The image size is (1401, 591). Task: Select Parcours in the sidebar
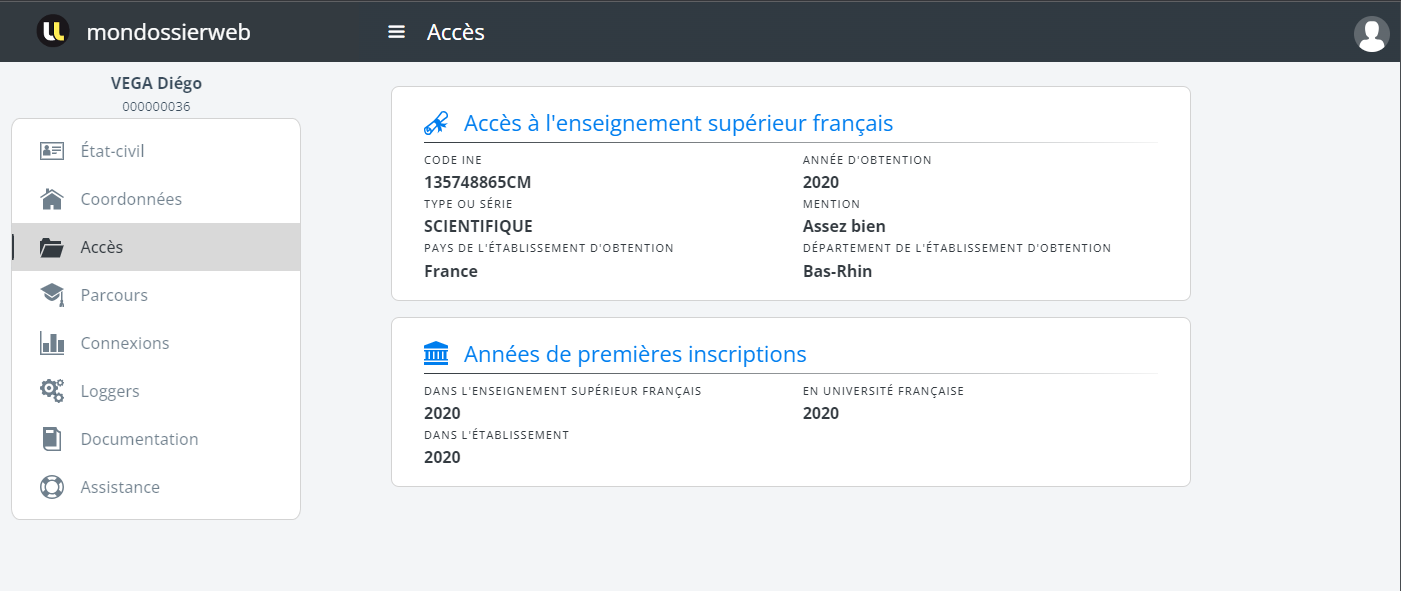click(114, 295)
